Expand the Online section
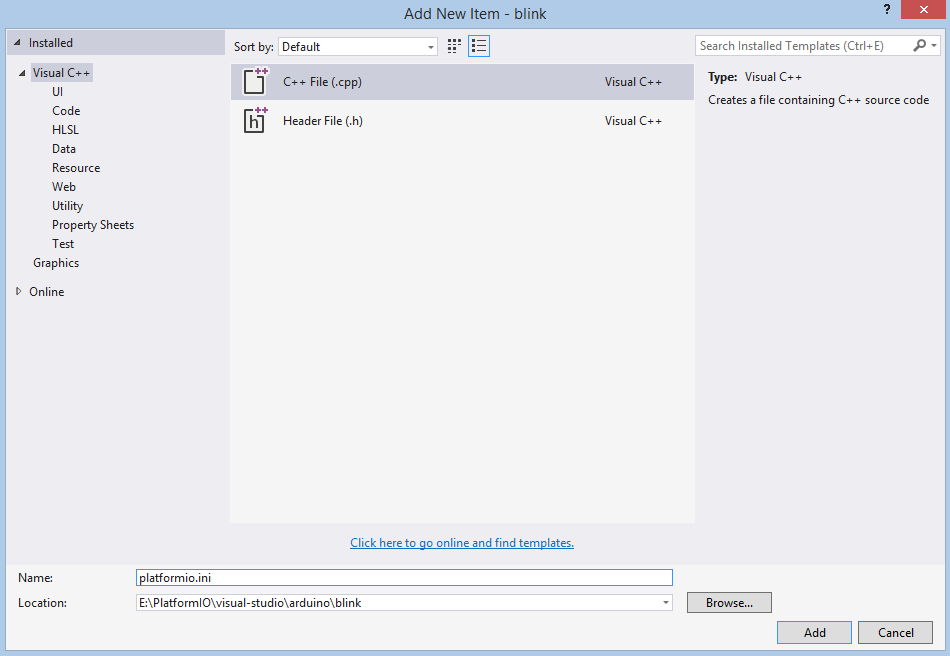This screenshot has height=656, width=950. click(19, 291)
